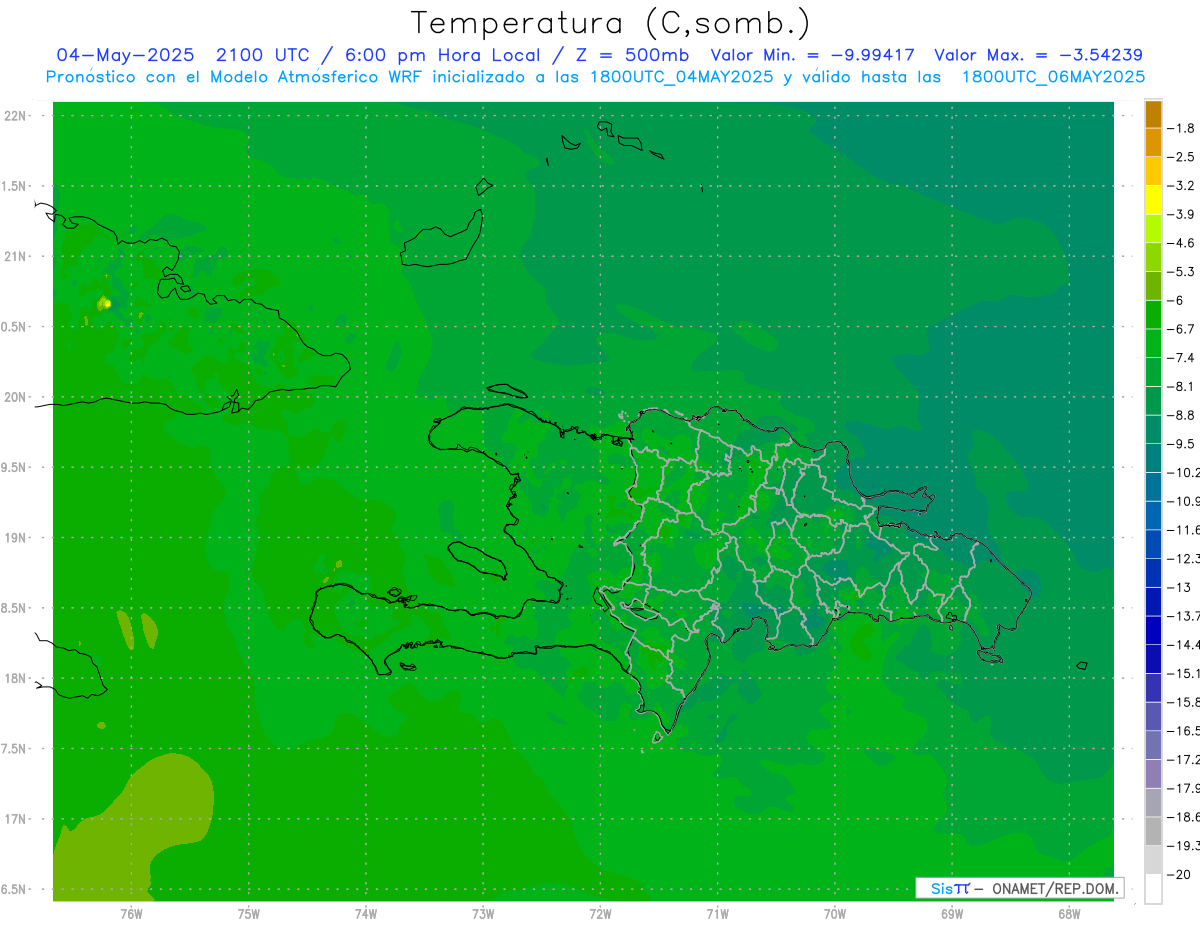This screenshot has width=1200, height=927.
Task: Click the '22N' latitude label
Action: (15, 116)
